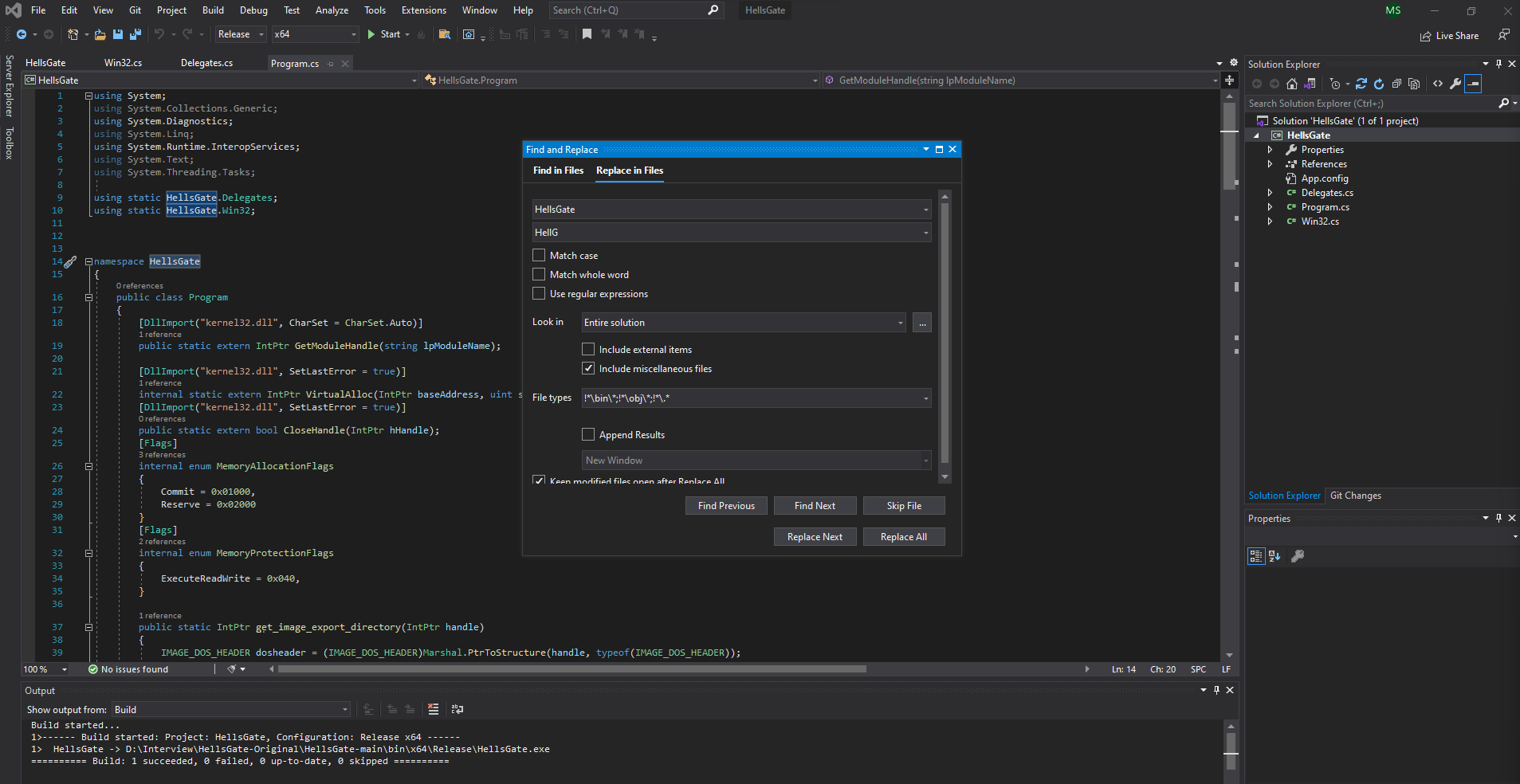1520x784 pixels.
Task: Click the Undo arrow icon
Action: (x=159, y=34)
